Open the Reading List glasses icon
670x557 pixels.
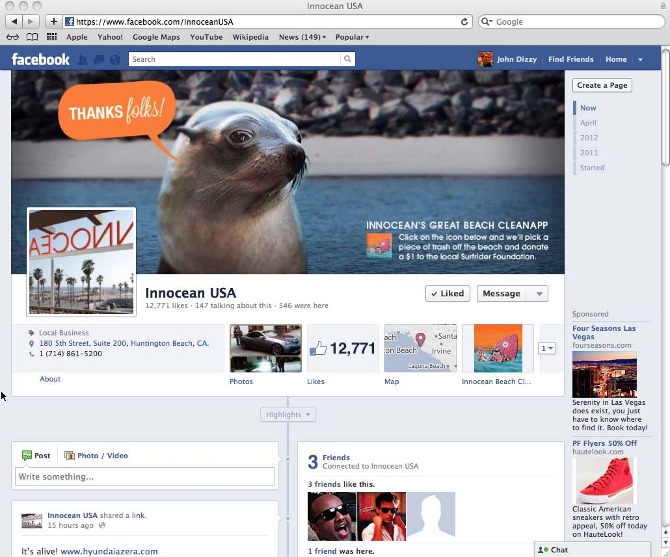(x=12, y=37)
